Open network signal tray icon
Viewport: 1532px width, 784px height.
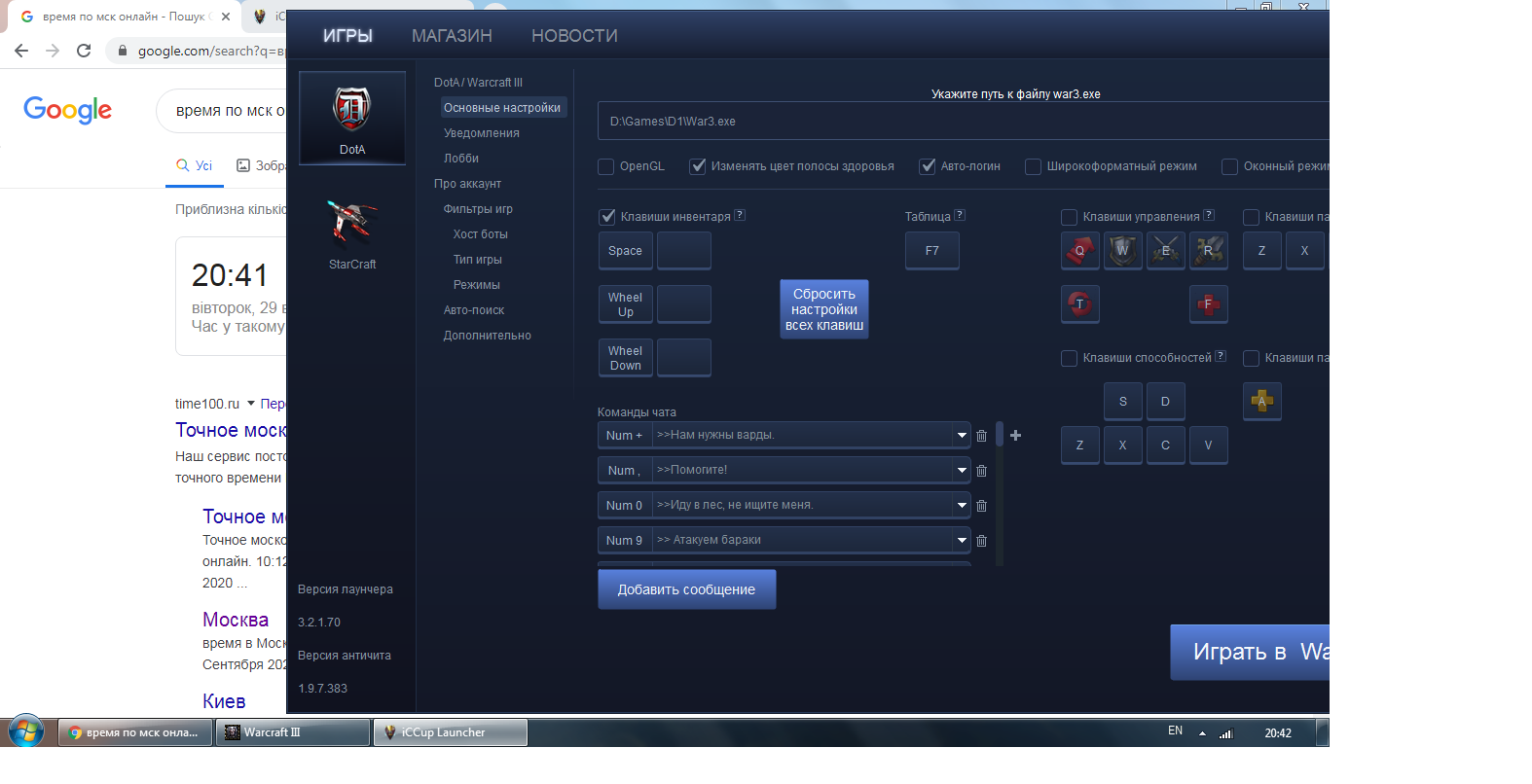[x=1226, y=733]
